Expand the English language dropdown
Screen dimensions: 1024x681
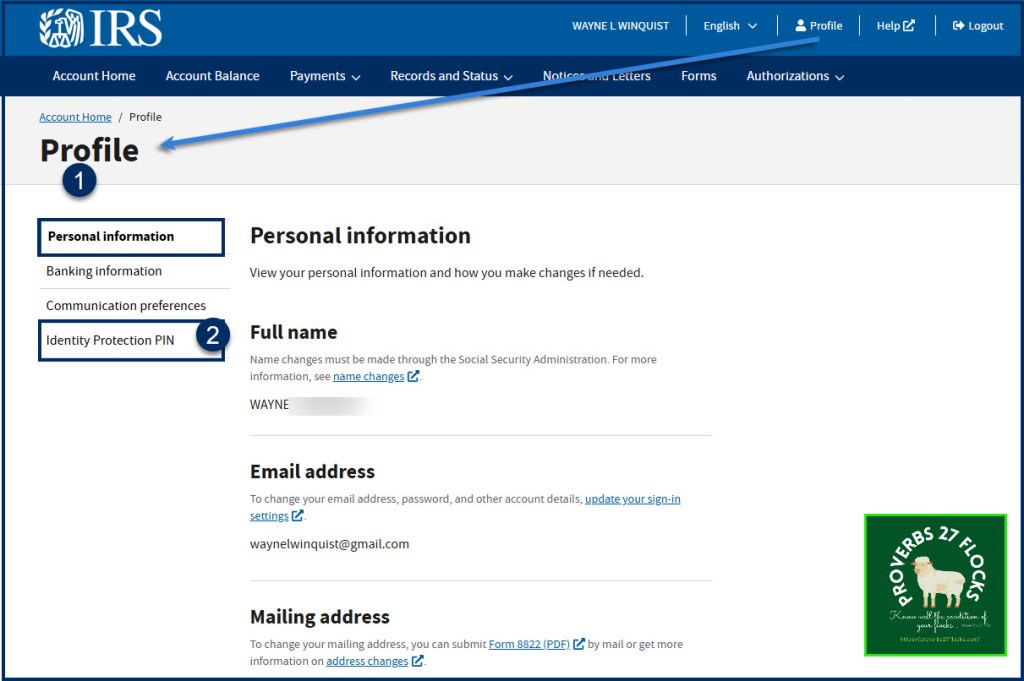tap(730, 26)
